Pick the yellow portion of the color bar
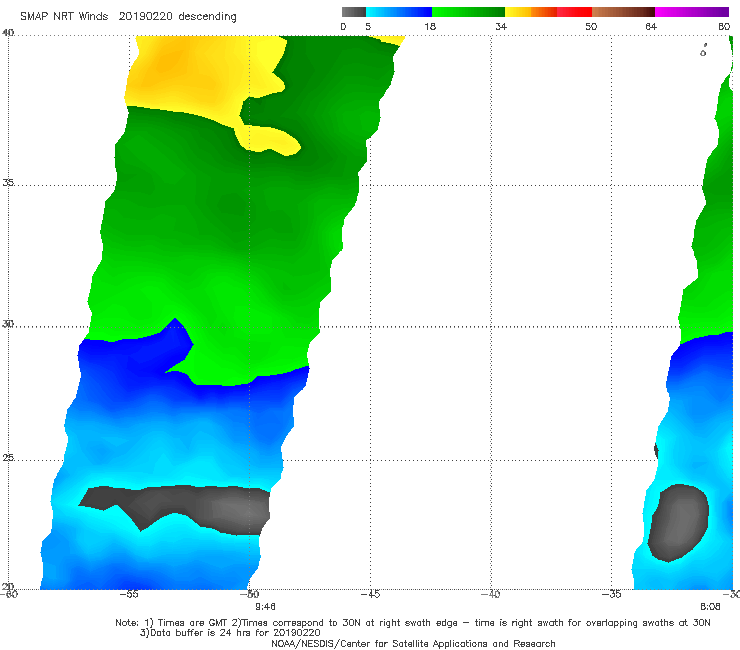This screenshot has height=650, width=740. pyautogui.click(x=518, y=12)
